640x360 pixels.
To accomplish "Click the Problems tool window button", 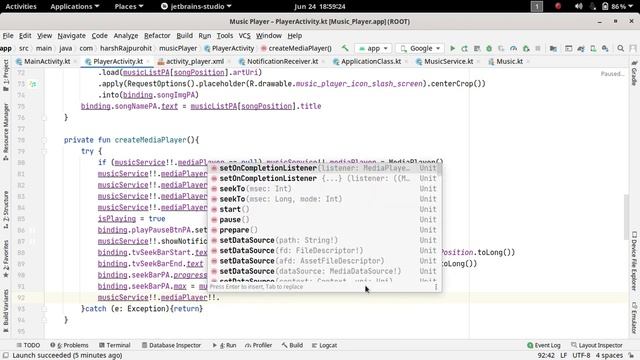I will tap(69, 345).
